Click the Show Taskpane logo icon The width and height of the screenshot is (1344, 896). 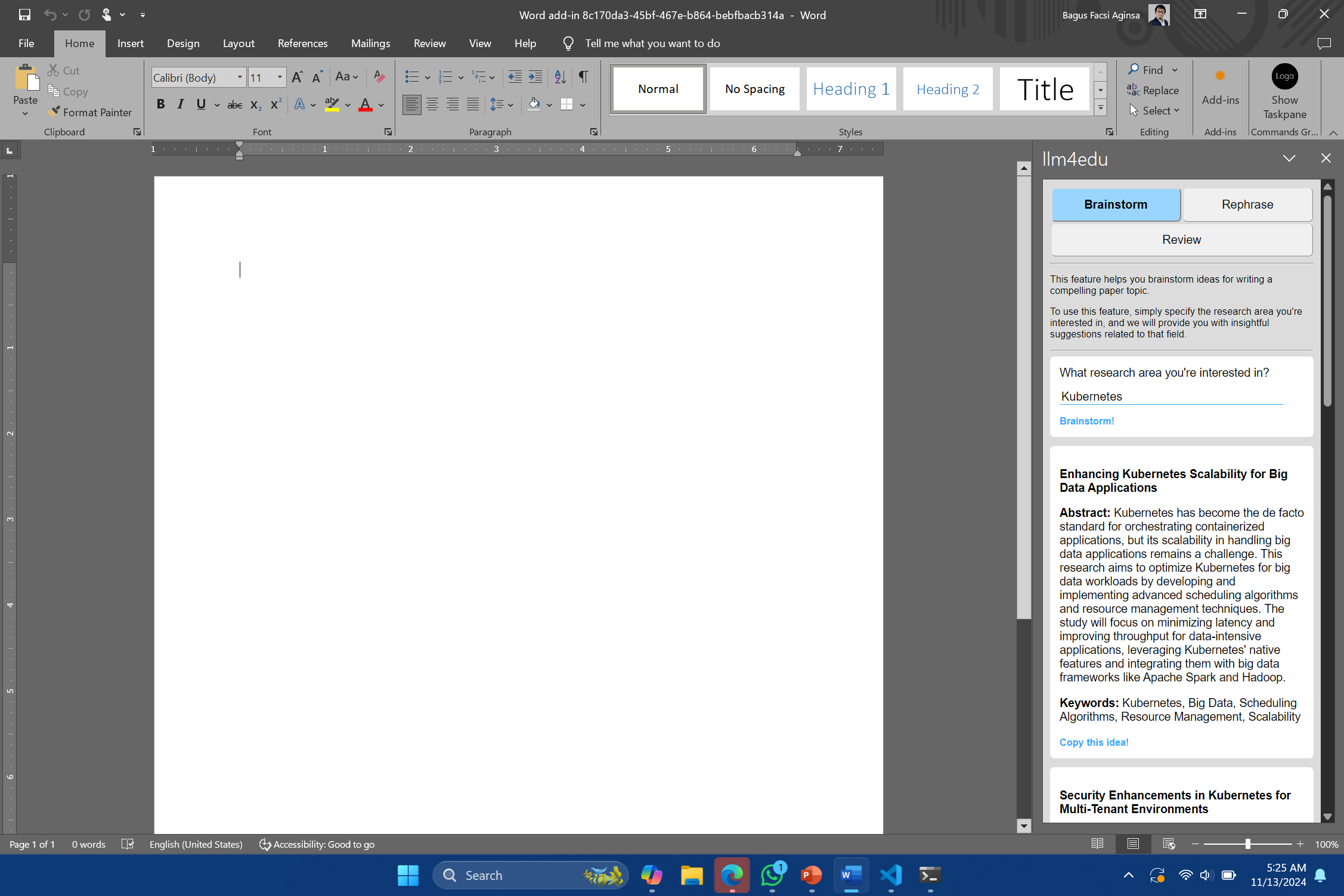[1284, 77]
